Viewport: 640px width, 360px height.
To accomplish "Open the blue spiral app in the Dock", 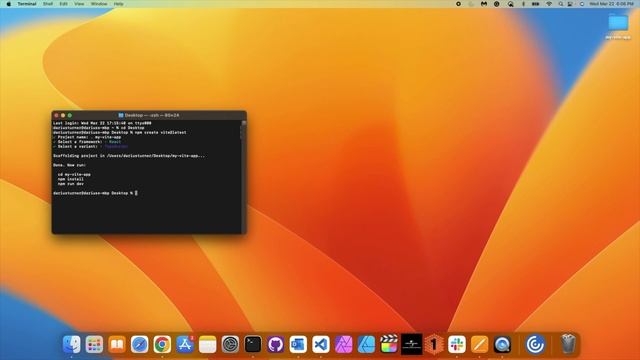I will pos(535,344).
